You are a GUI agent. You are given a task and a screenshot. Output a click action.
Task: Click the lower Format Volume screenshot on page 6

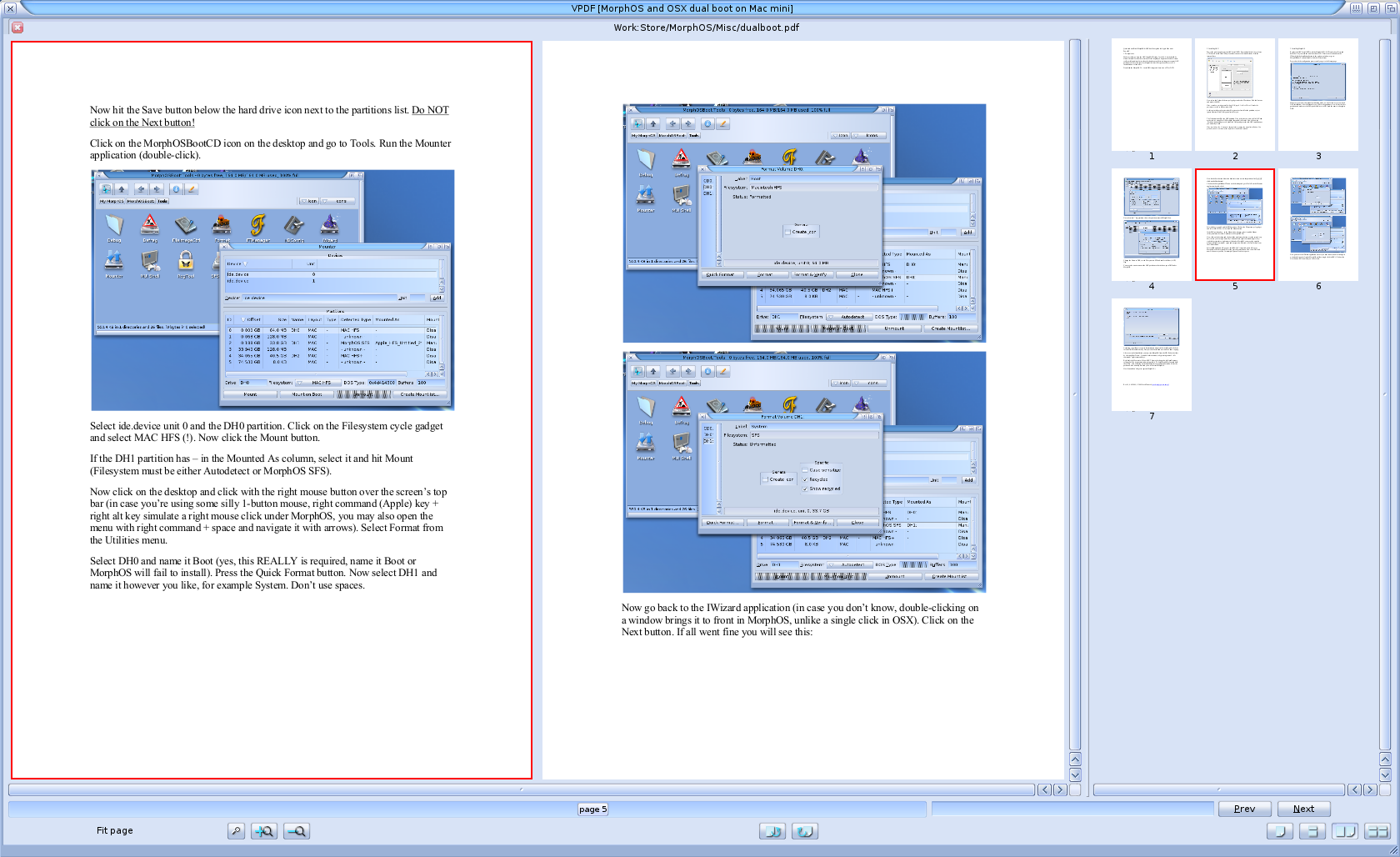pos(804,472)
